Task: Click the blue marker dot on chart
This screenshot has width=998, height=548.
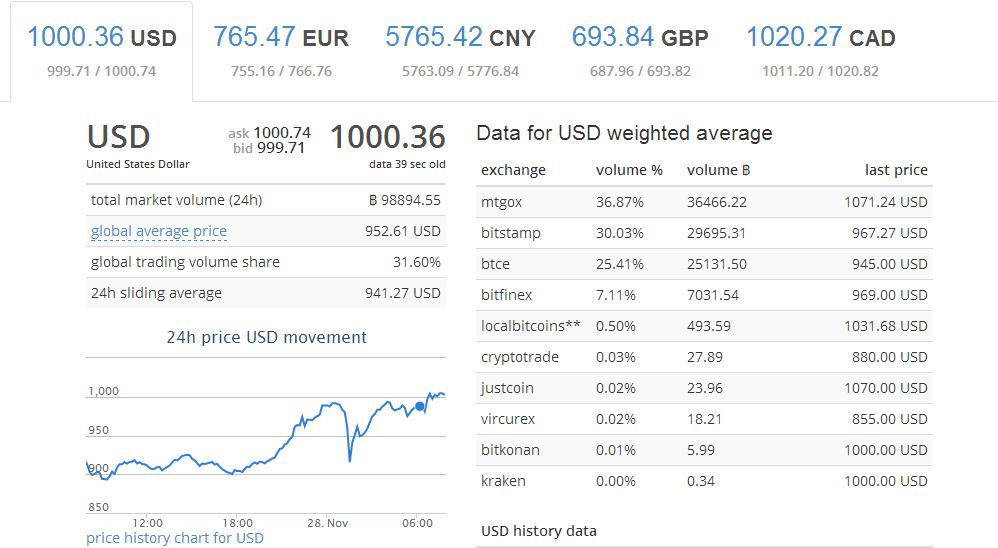Action: point(419,406)
